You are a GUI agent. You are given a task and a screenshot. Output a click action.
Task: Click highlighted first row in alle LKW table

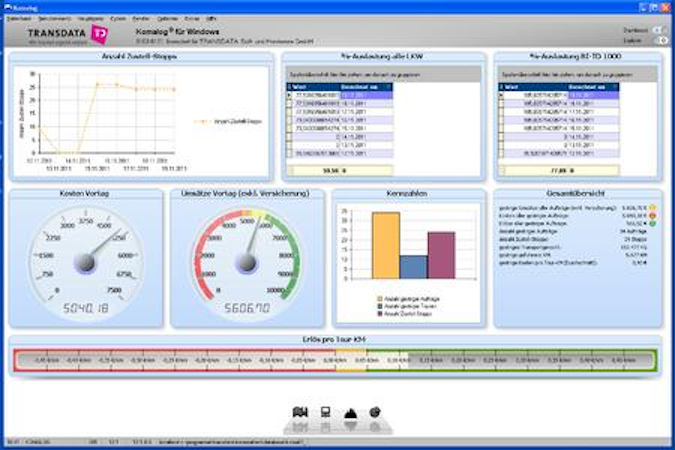(340, 95)
